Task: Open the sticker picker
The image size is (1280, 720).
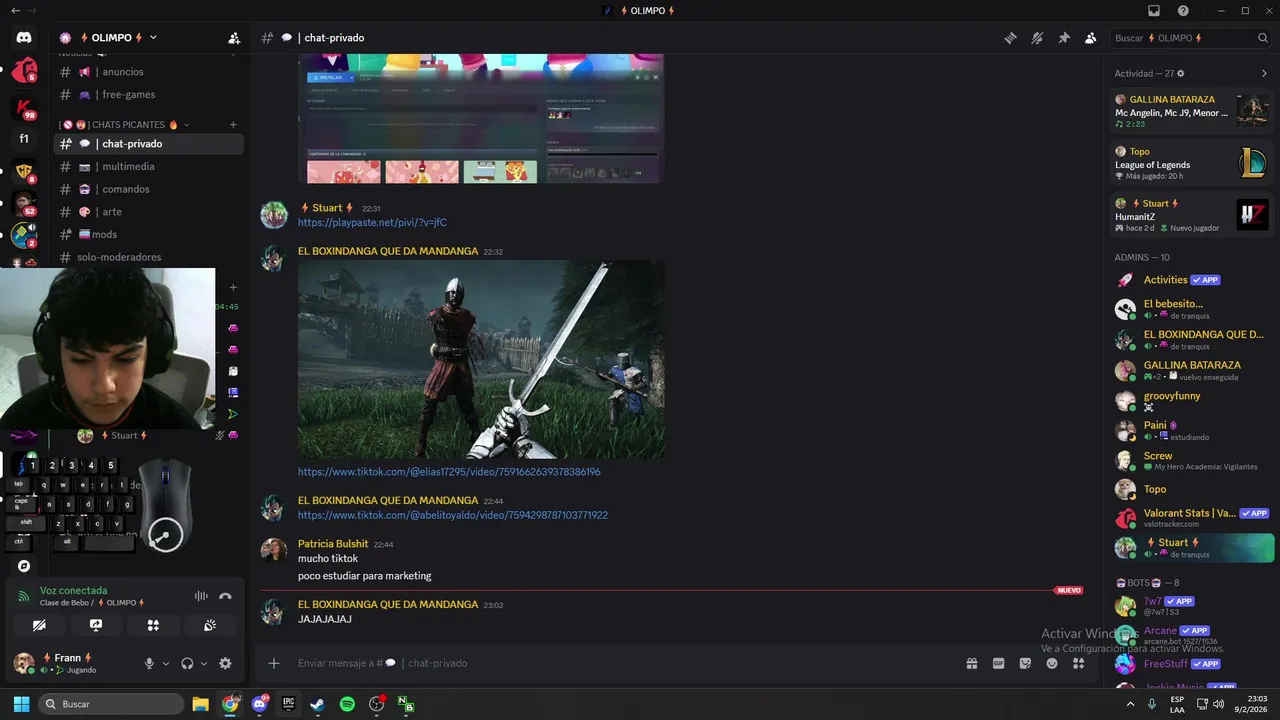Action: (x=1025, y=663)
